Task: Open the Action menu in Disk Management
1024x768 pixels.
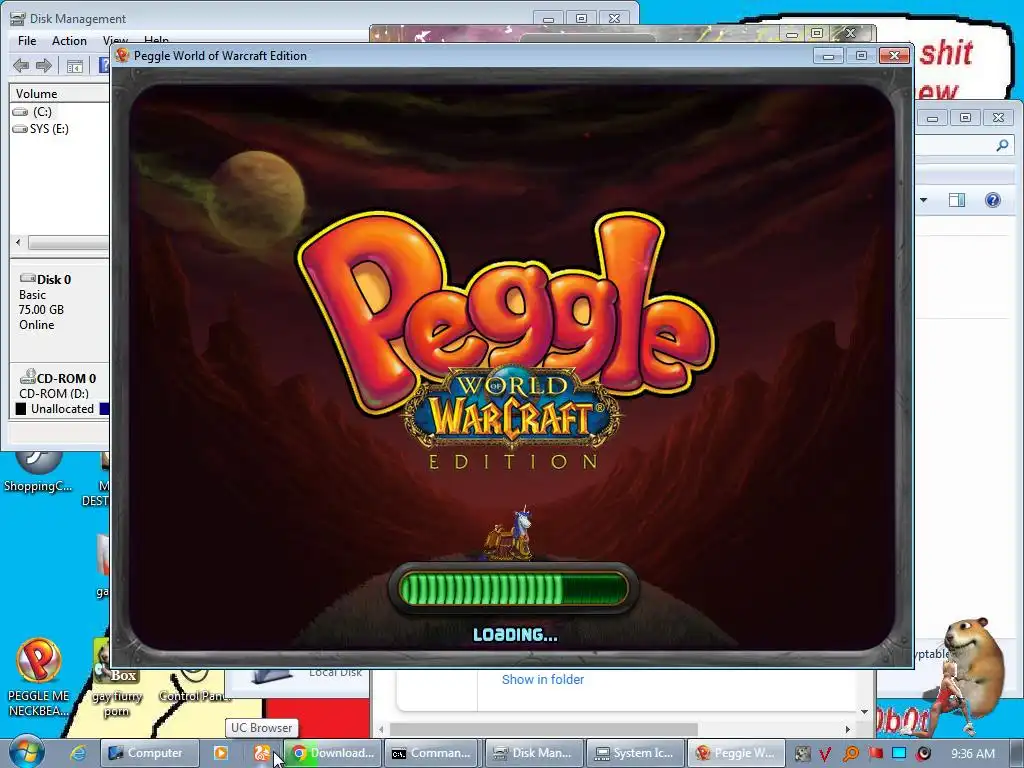Action: tap(69, 40)
